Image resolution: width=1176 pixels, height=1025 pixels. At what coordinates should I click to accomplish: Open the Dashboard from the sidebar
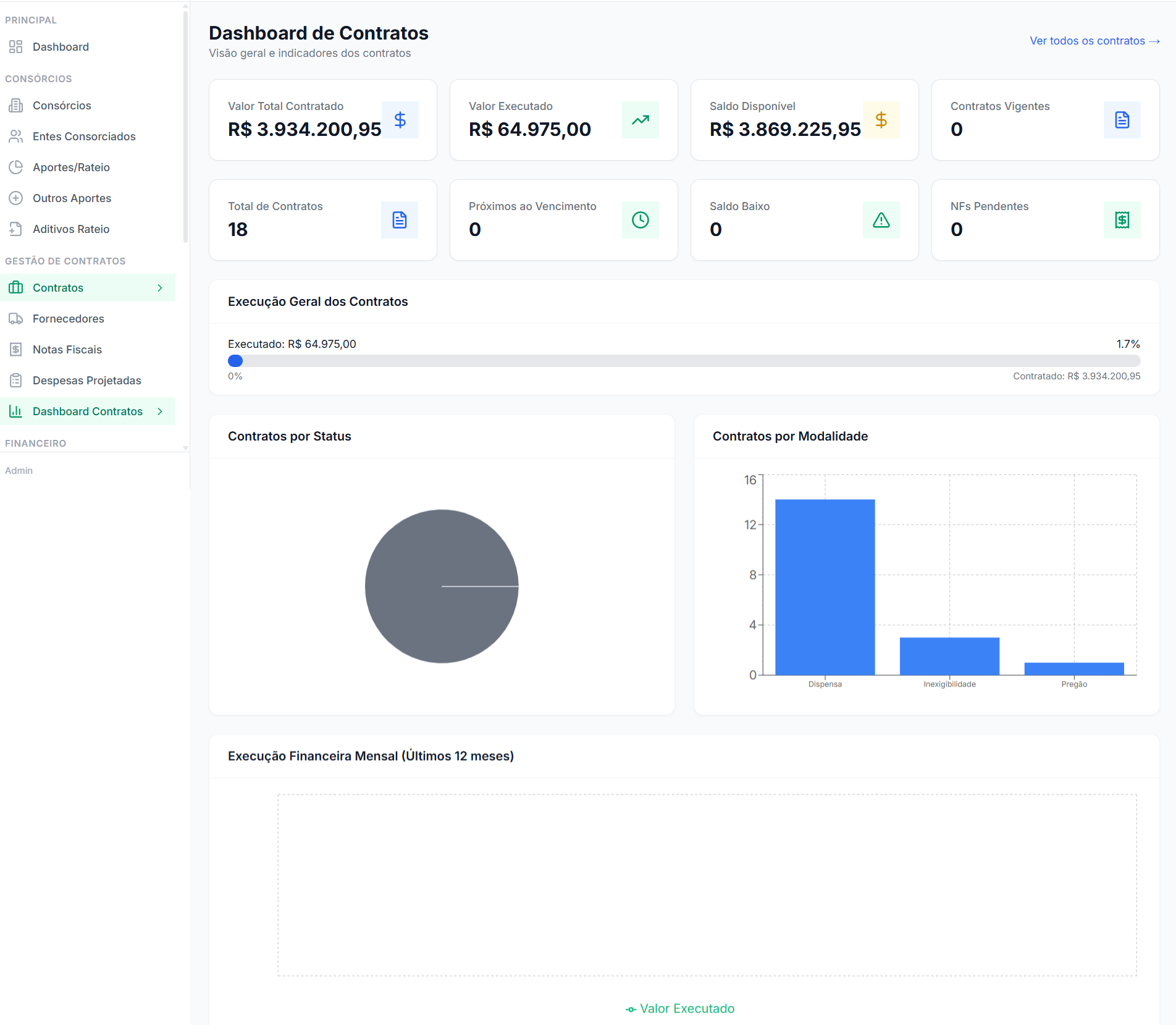pos(61,46)
